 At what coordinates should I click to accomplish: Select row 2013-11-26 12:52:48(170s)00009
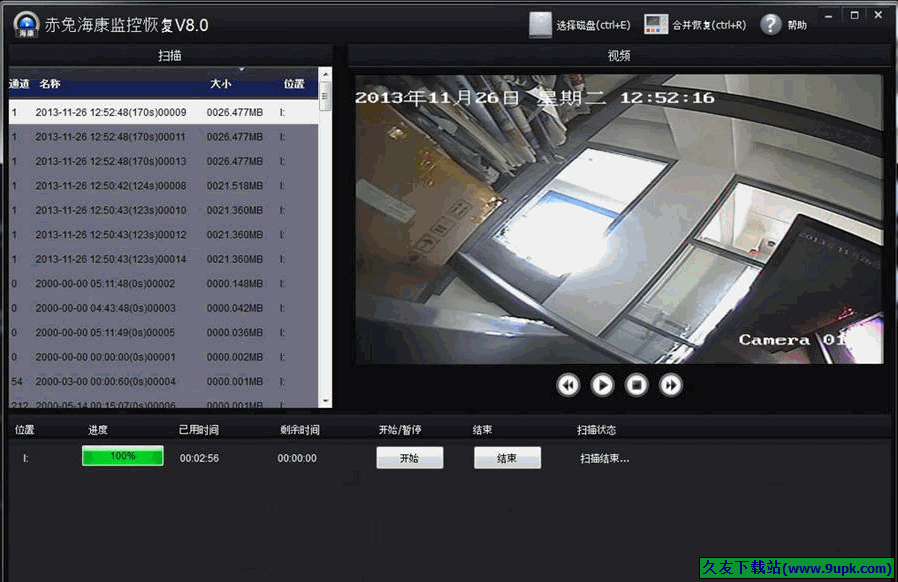[x=163, y=112]
